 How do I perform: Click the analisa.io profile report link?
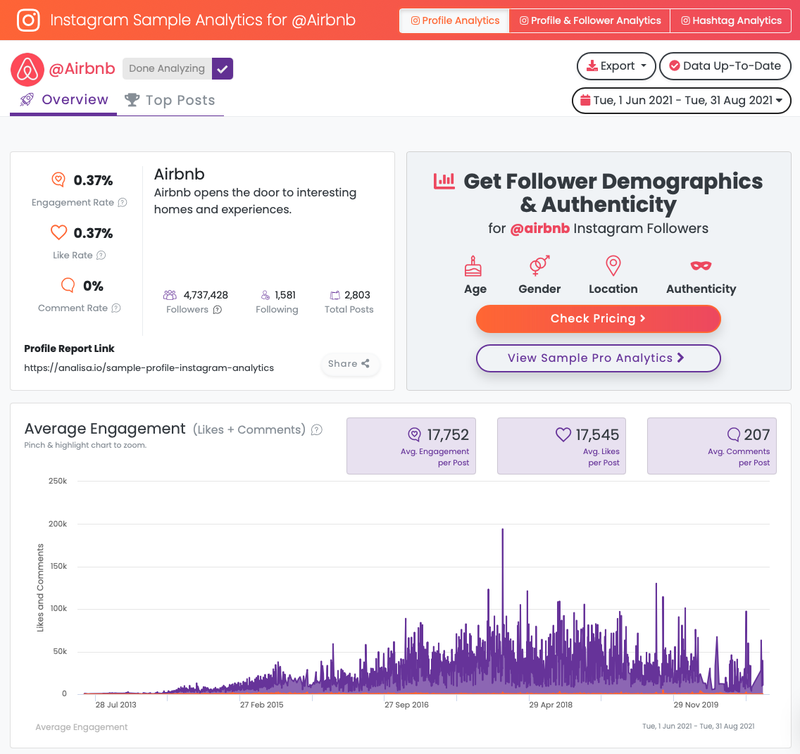coord(149,368)
